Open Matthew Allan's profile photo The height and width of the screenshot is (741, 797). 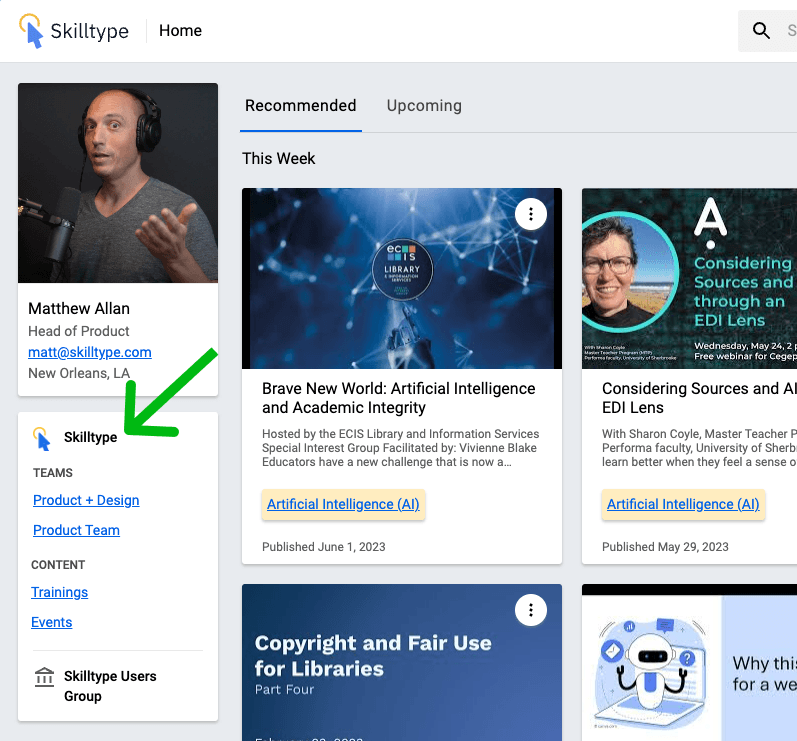point(118,183)
